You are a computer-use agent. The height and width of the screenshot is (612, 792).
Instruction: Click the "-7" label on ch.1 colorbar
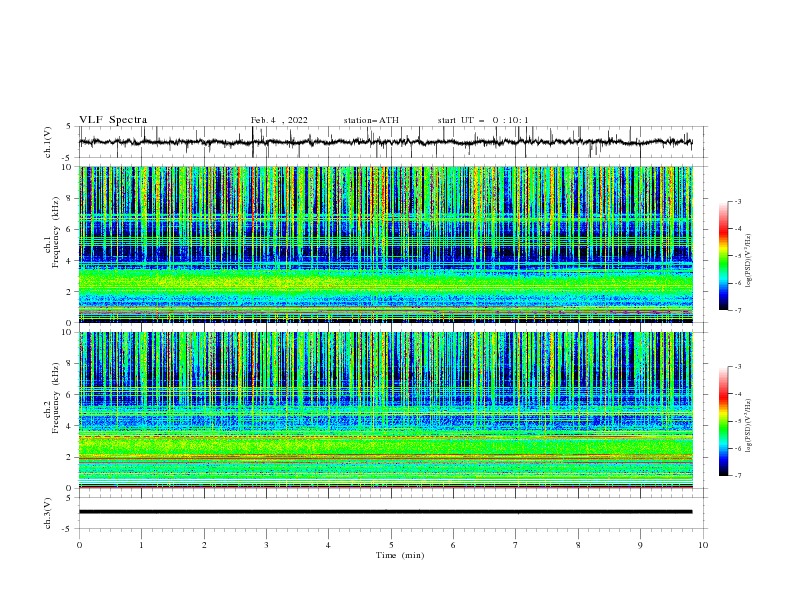[738, 310]
